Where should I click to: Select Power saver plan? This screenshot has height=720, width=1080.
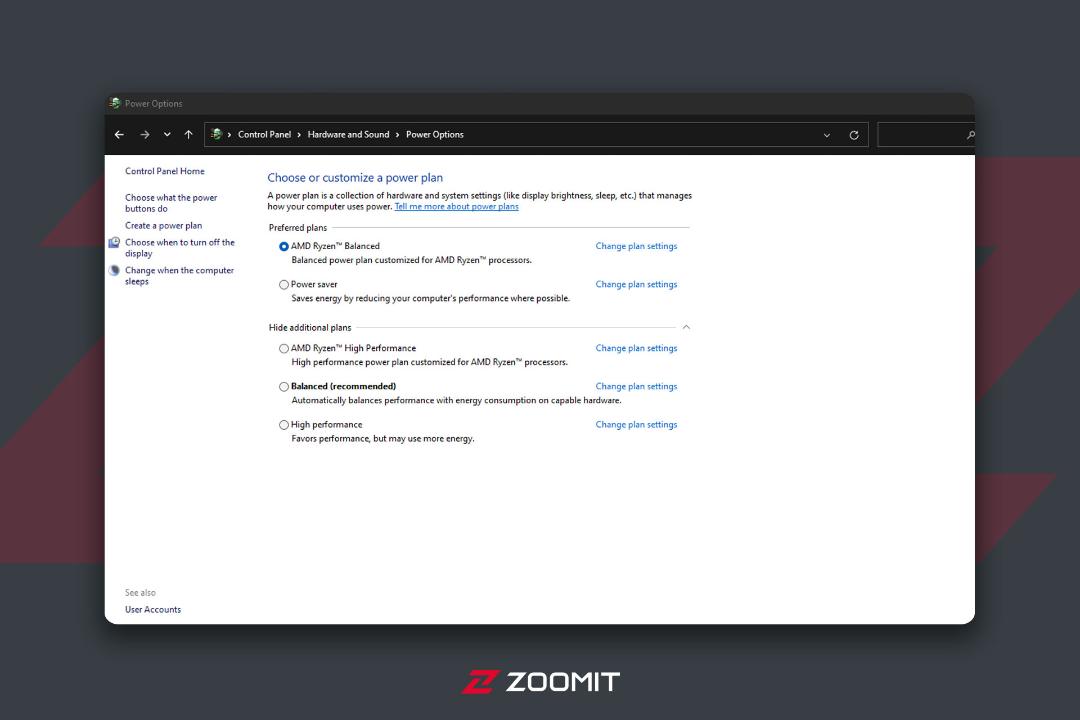pyautogui.click(x=284, y=285)
